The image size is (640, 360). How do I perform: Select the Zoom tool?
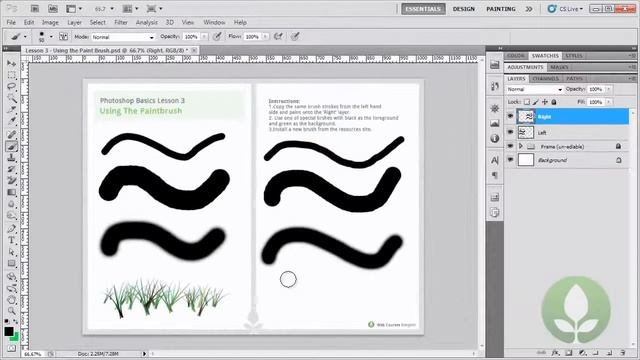[11, 311]
